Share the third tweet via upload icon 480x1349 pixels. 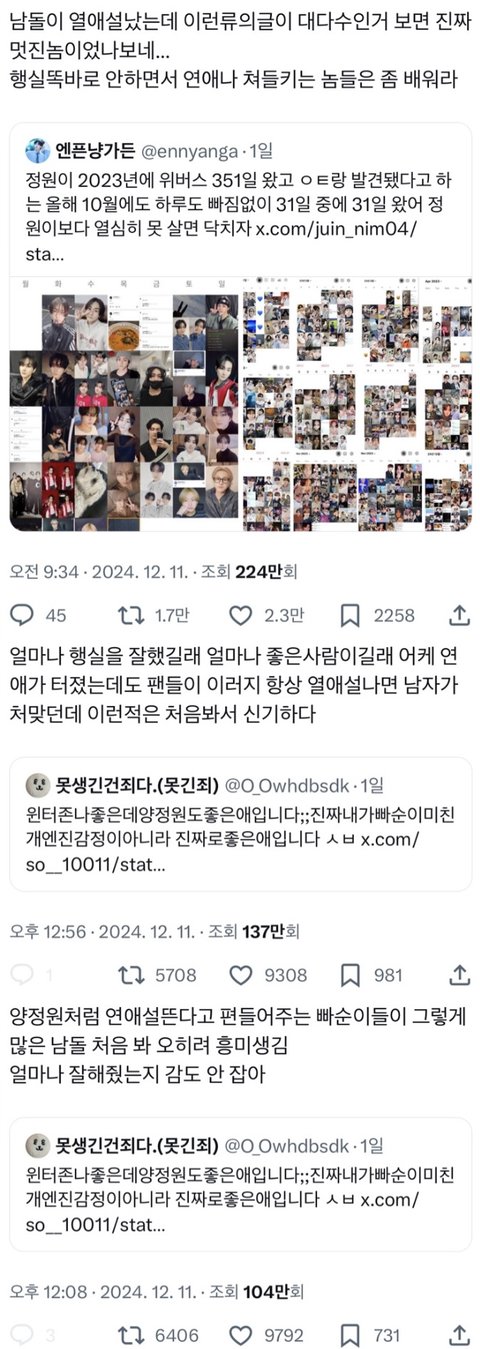[459, 1334]
